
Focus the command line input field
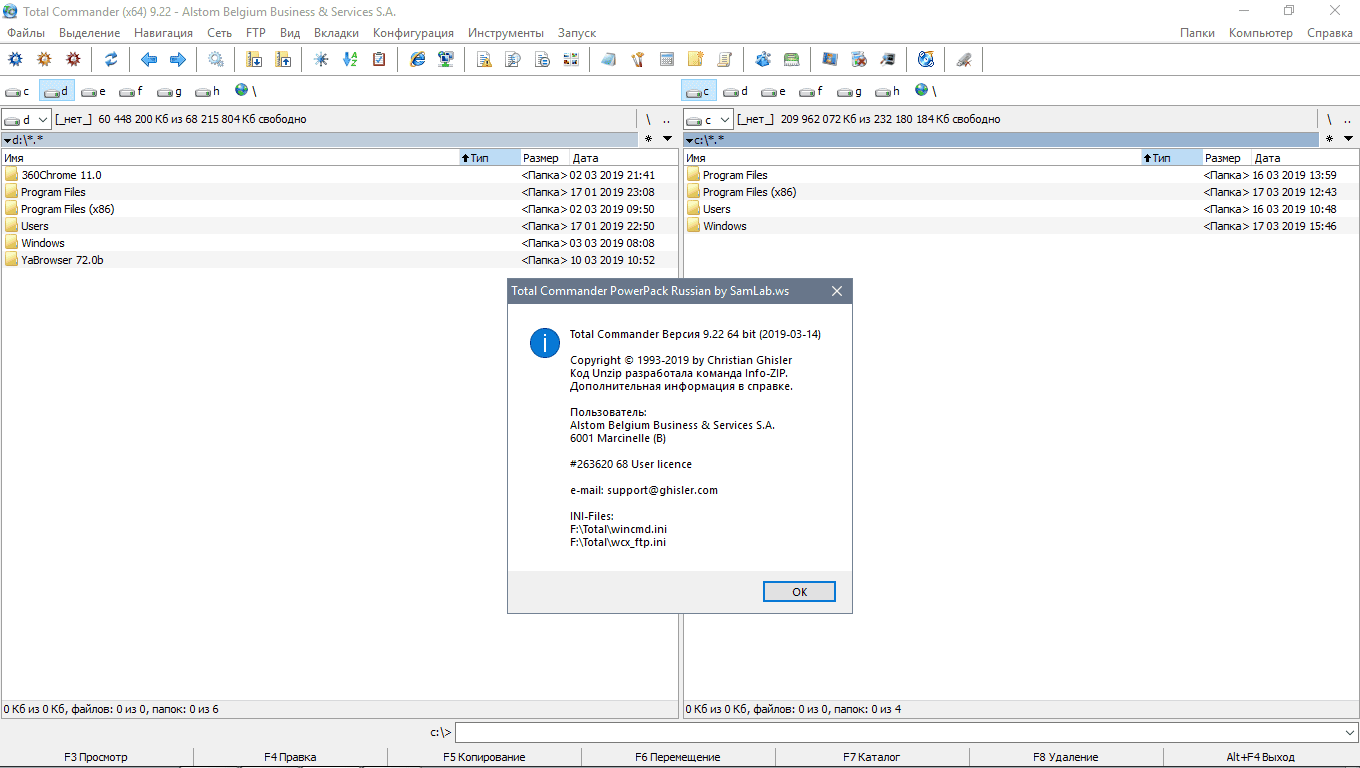(x=898, y=733)
